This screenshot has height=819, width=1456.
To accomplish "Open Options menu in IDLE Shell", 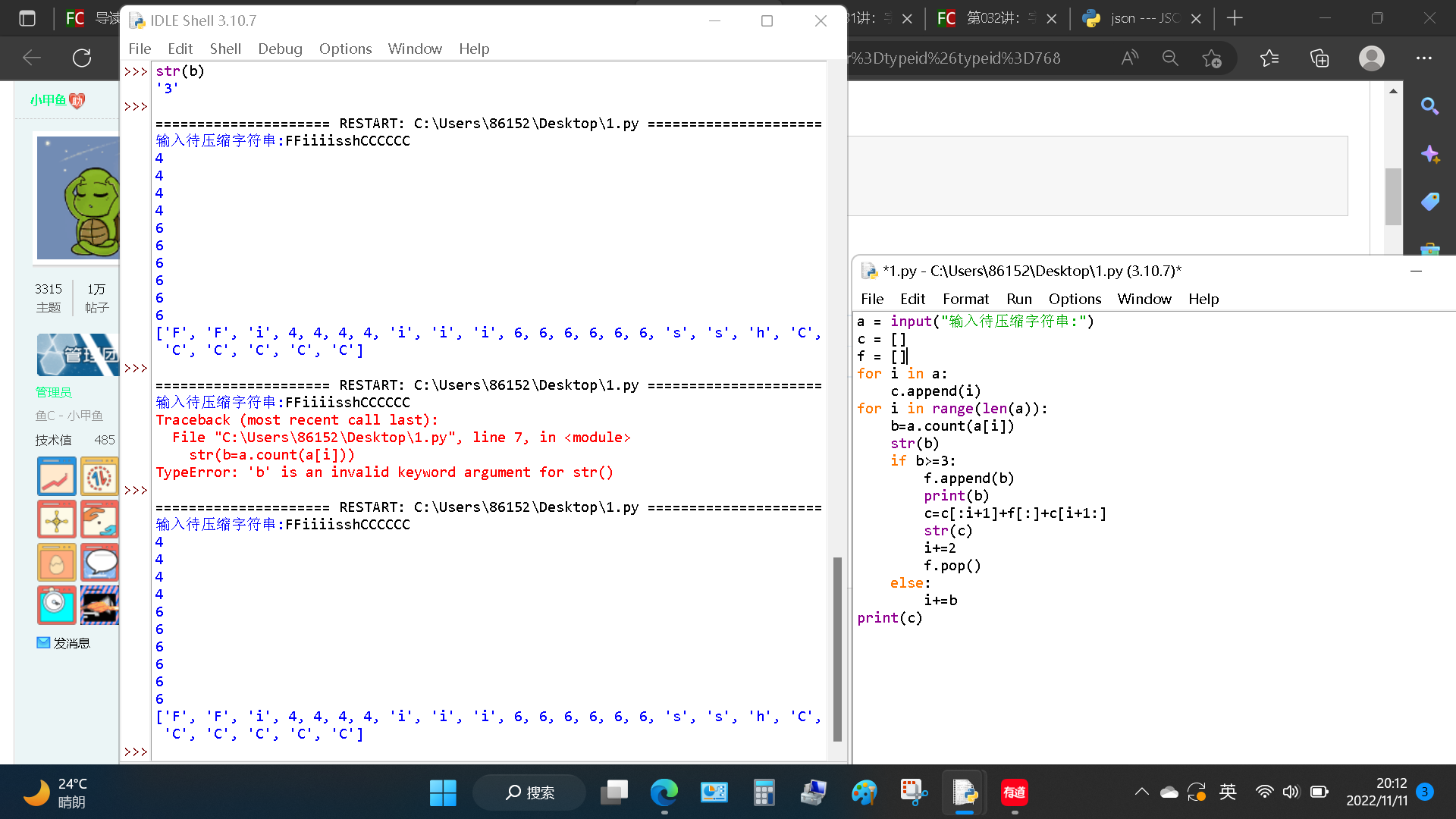I will pos(345,49).
